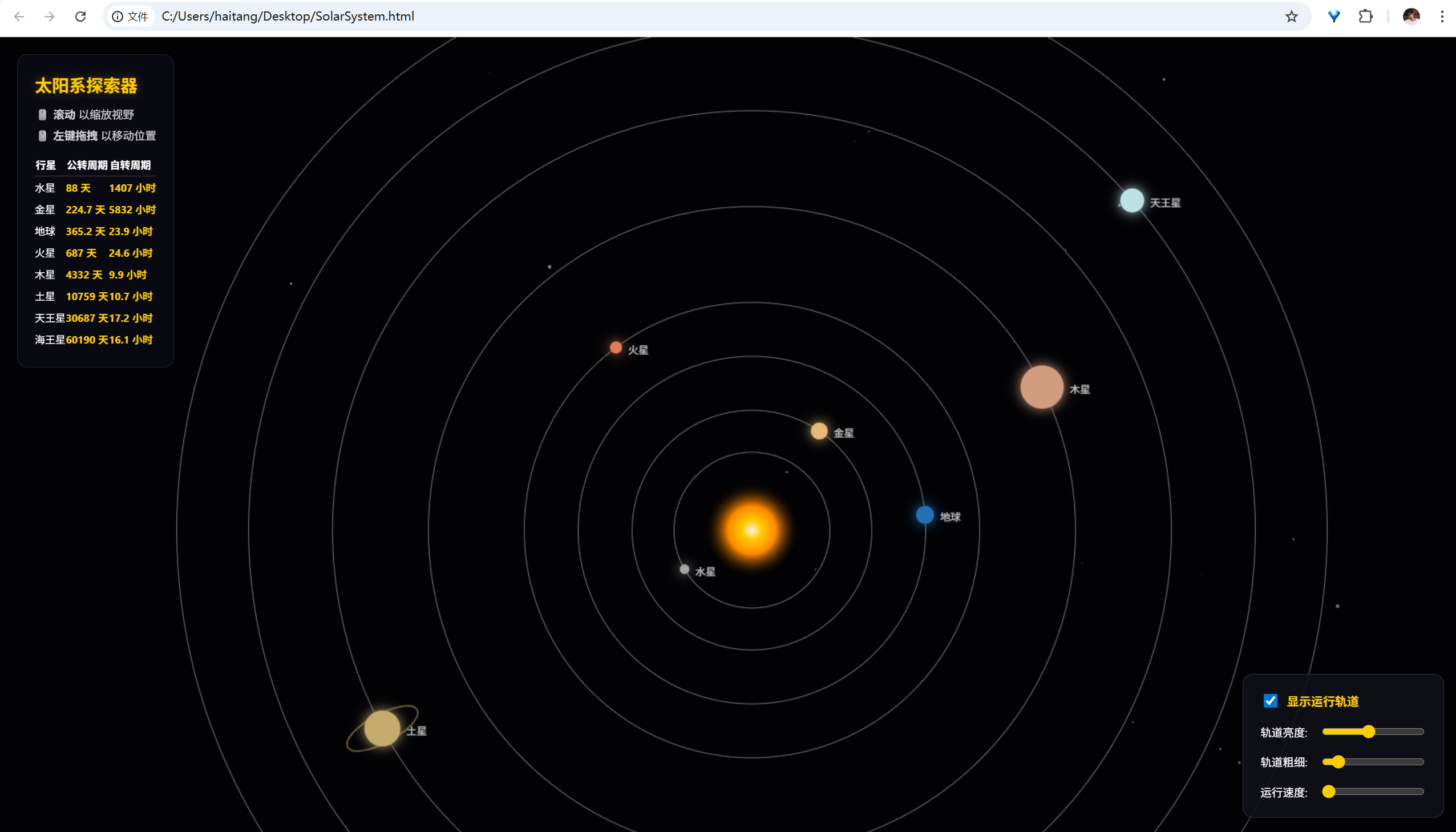The image size is (1456, 832).
Task: Click the 轨道粗细 slider handle
Action: coord(1338,762)
